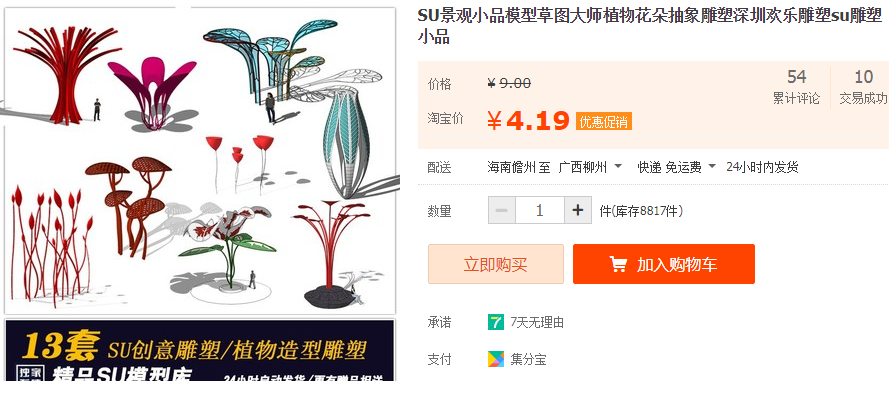Click the 集分宝 payment label
This screenshot has height=404, width=889.
(x=528, y=359)
